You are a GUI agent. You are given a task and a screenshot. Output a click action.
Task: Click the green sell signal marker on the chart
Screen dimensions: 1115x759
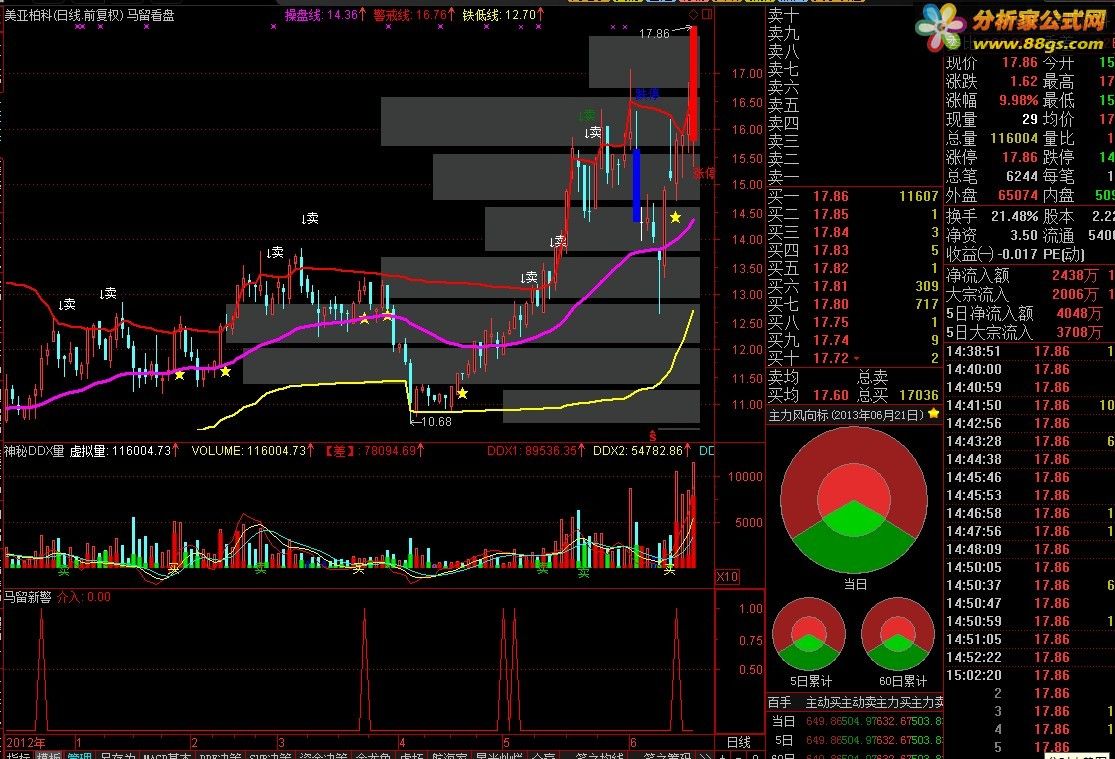[588, 115]
